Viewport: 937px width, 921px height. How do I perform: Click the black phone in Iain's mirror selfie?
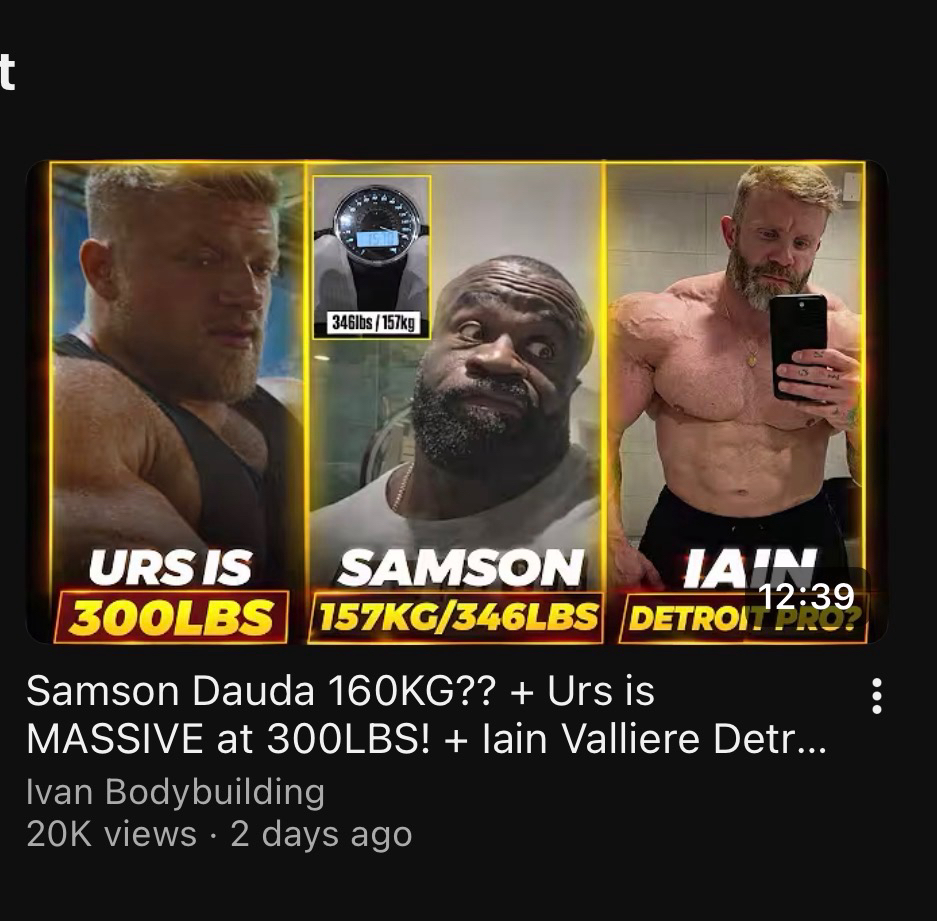798,347
